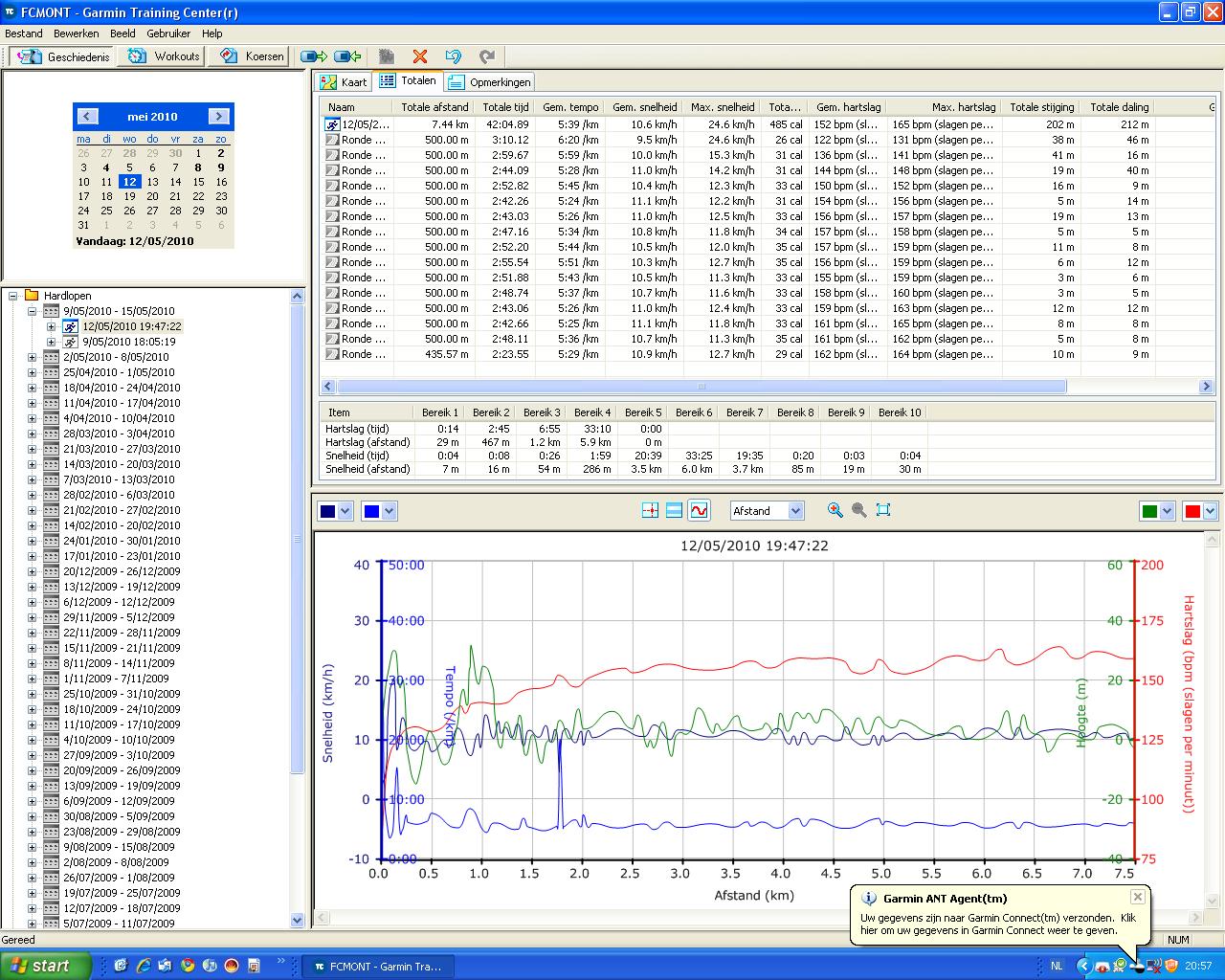Click the info icon in the ANT Agent balloon
Screen dimensions: 1225x980
[x=869, y=899]
